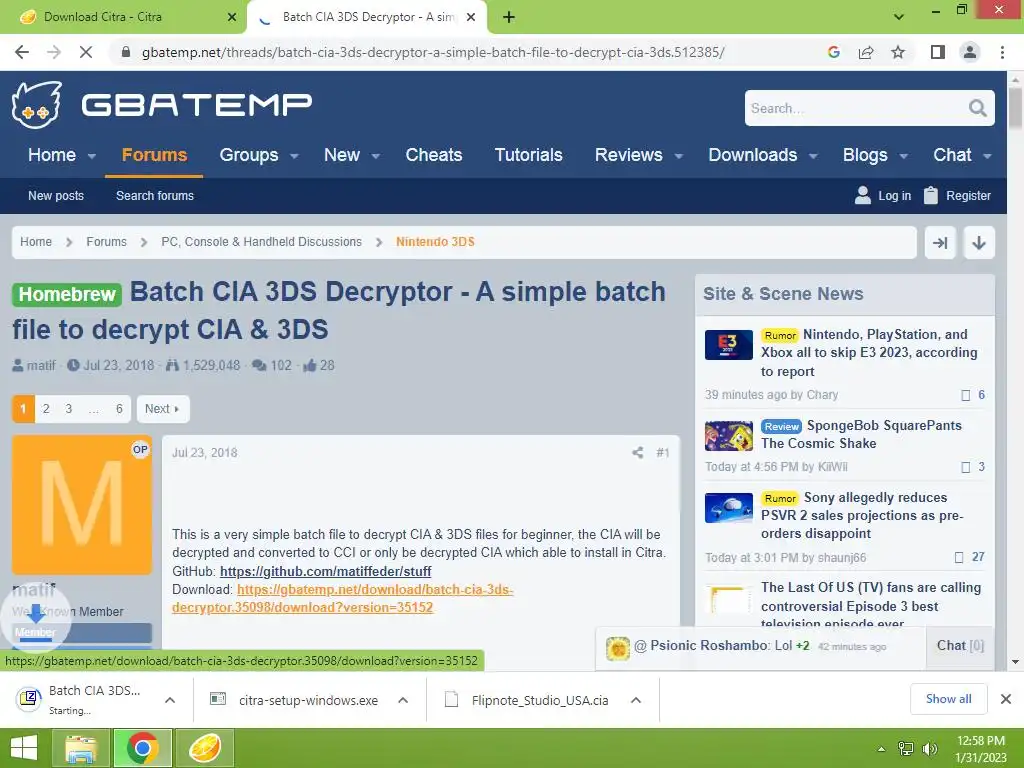
Task: Click Show all downloads button
Action: point(948,699)
